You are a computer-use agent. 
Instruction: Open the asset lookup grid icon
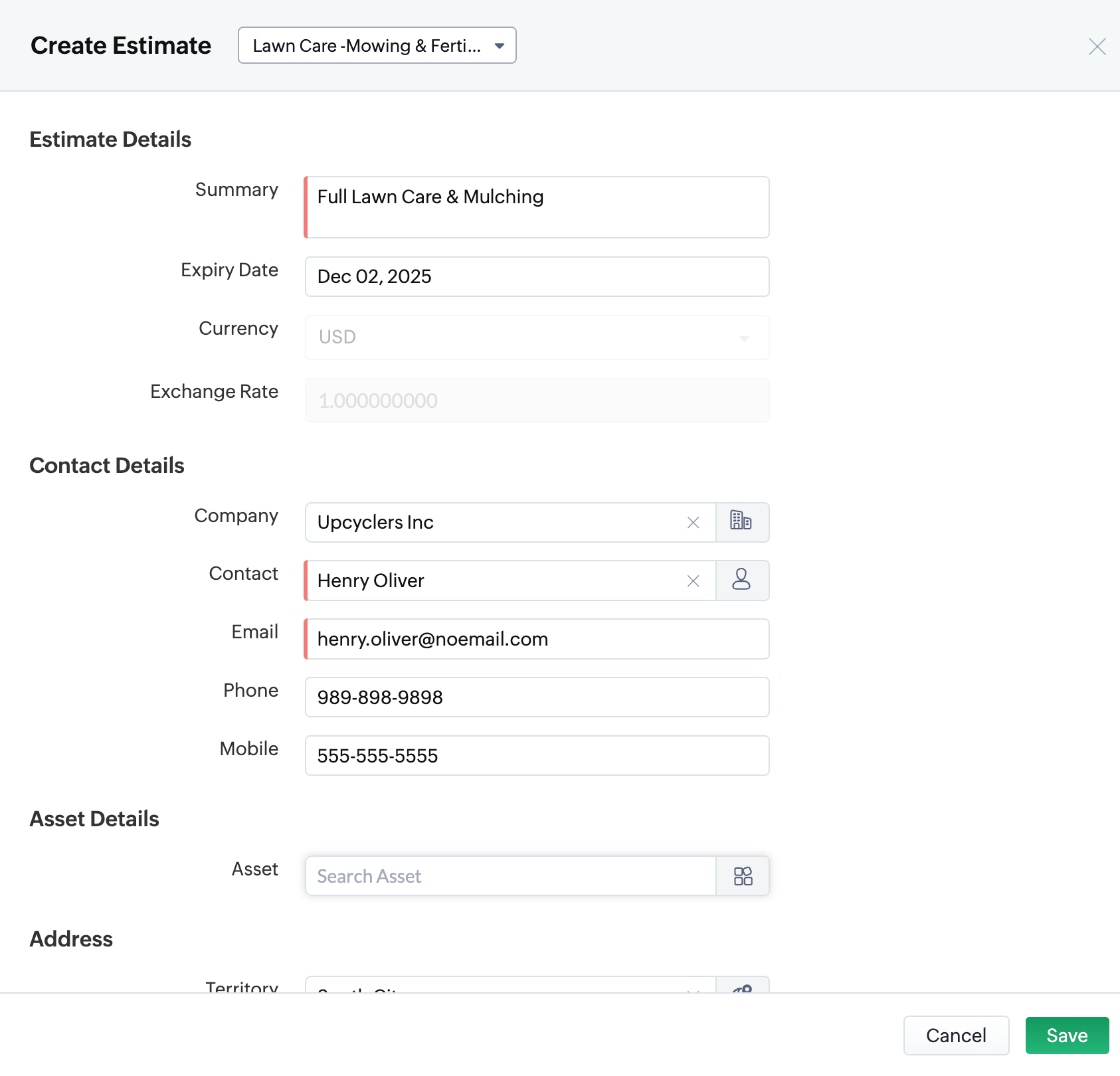click(742, 876)
